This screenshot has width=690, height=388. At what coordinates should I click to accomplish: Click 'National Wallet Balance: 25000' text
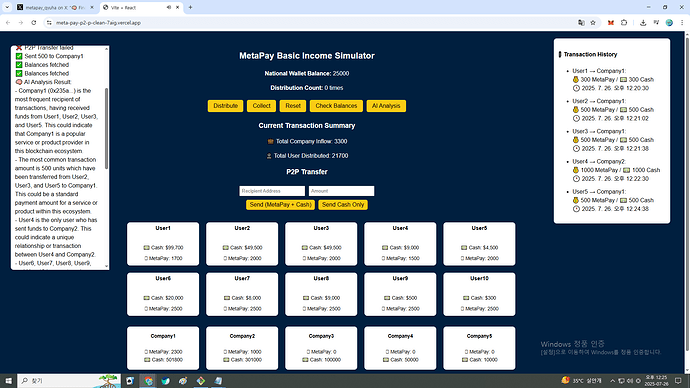tap(307, 73)
